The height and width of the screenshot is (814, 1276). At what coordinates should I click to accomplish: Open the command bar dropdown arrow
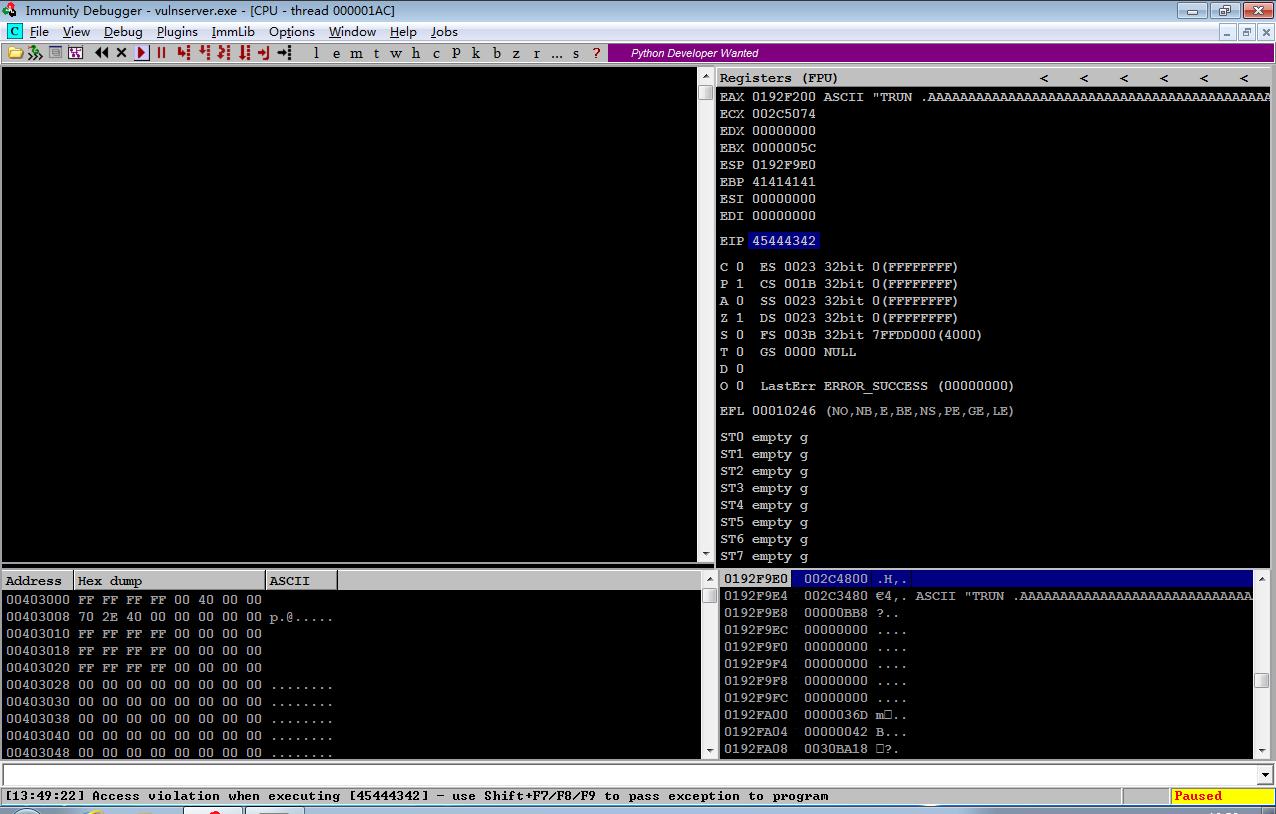[1265, 775]
